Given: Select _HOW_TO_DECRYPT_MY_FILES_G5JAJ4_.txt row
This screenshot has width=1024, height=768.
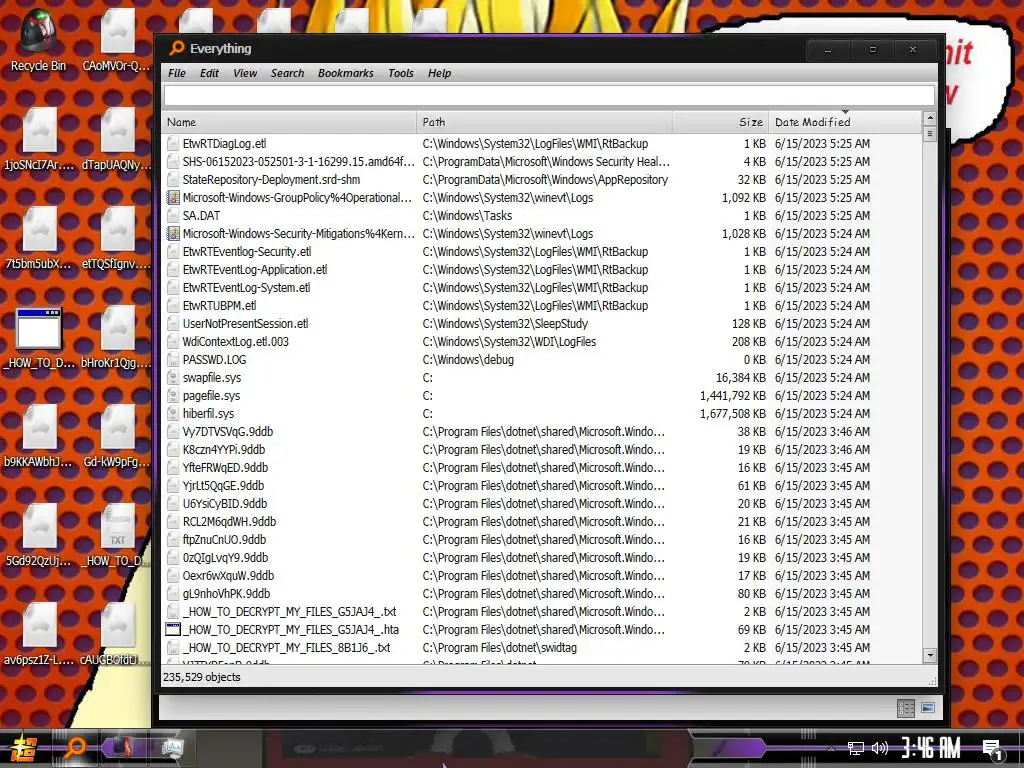Looking at the screenshot, I should pyautogui.click(x=542, y=612).
